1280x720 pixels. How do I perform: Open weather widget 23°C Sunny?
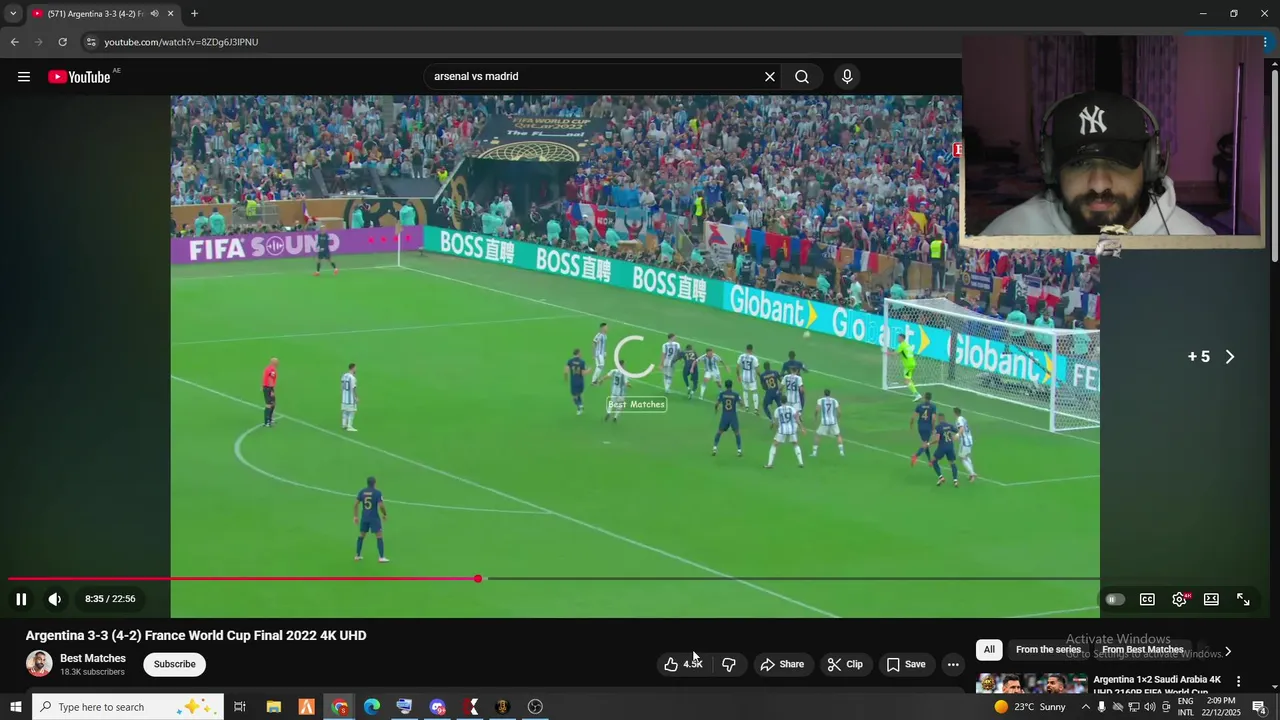[1030, 707]
